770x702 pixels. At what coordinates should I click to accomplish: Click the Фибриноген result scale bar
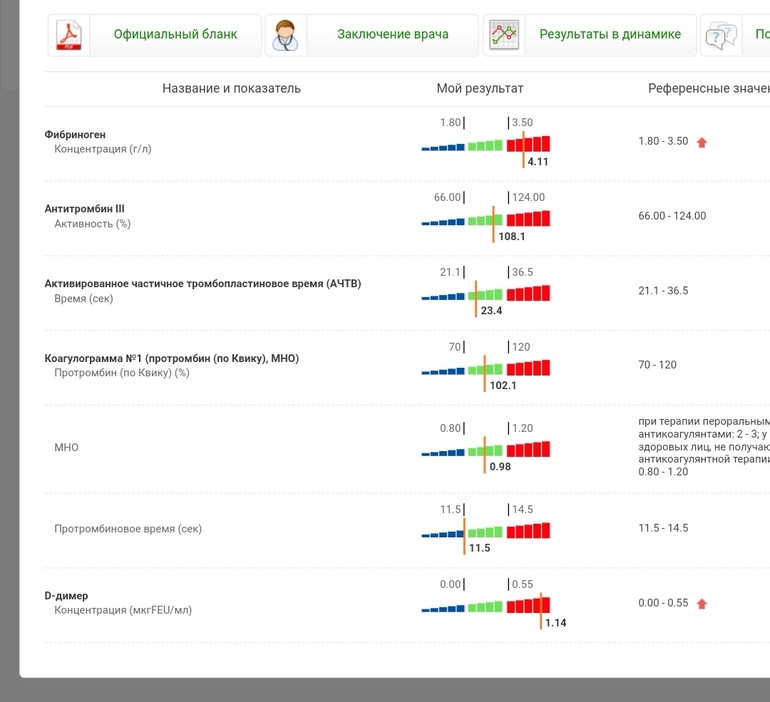pos(486,144)
